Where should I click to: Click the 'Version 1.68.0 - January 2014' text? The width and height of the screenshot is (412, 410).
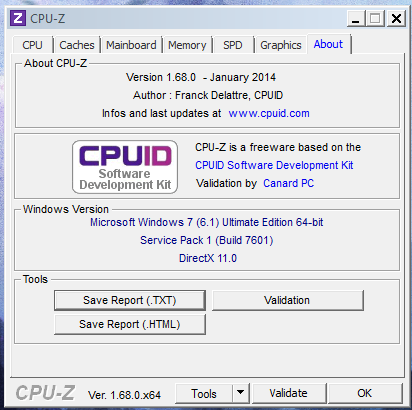coord(201,77)
